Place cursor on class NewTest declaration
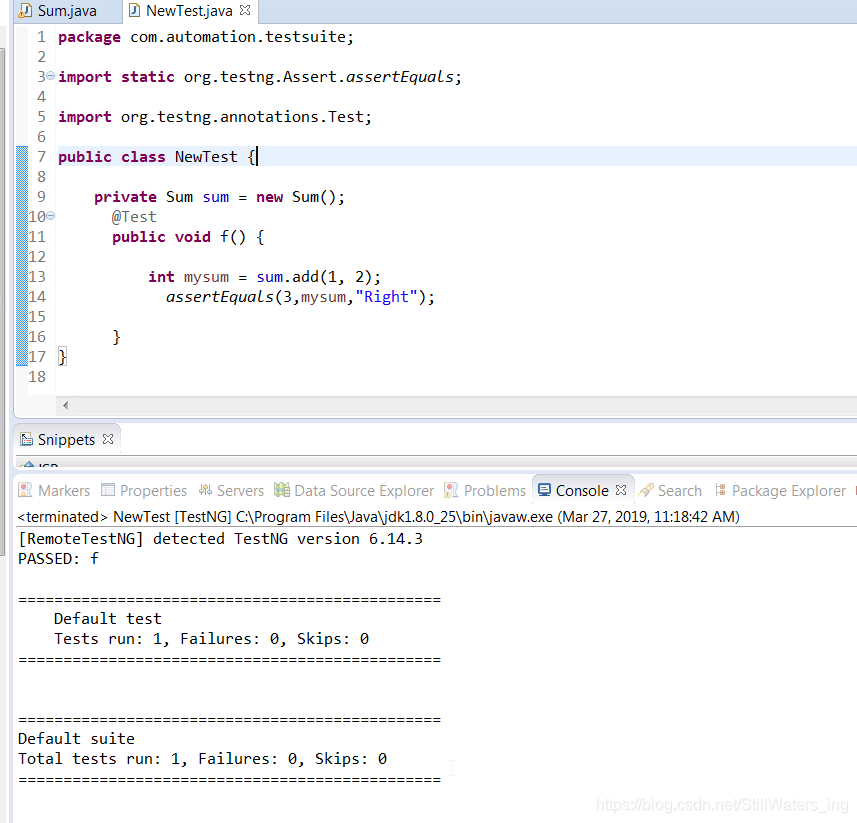This screenshot has width=857, height=823. point(157,157)
